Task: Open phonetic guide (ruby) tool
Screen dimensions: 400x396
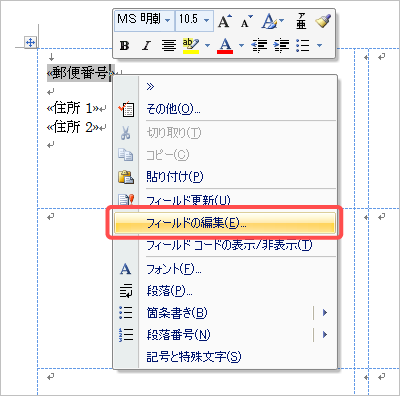Action: point(301,21)
